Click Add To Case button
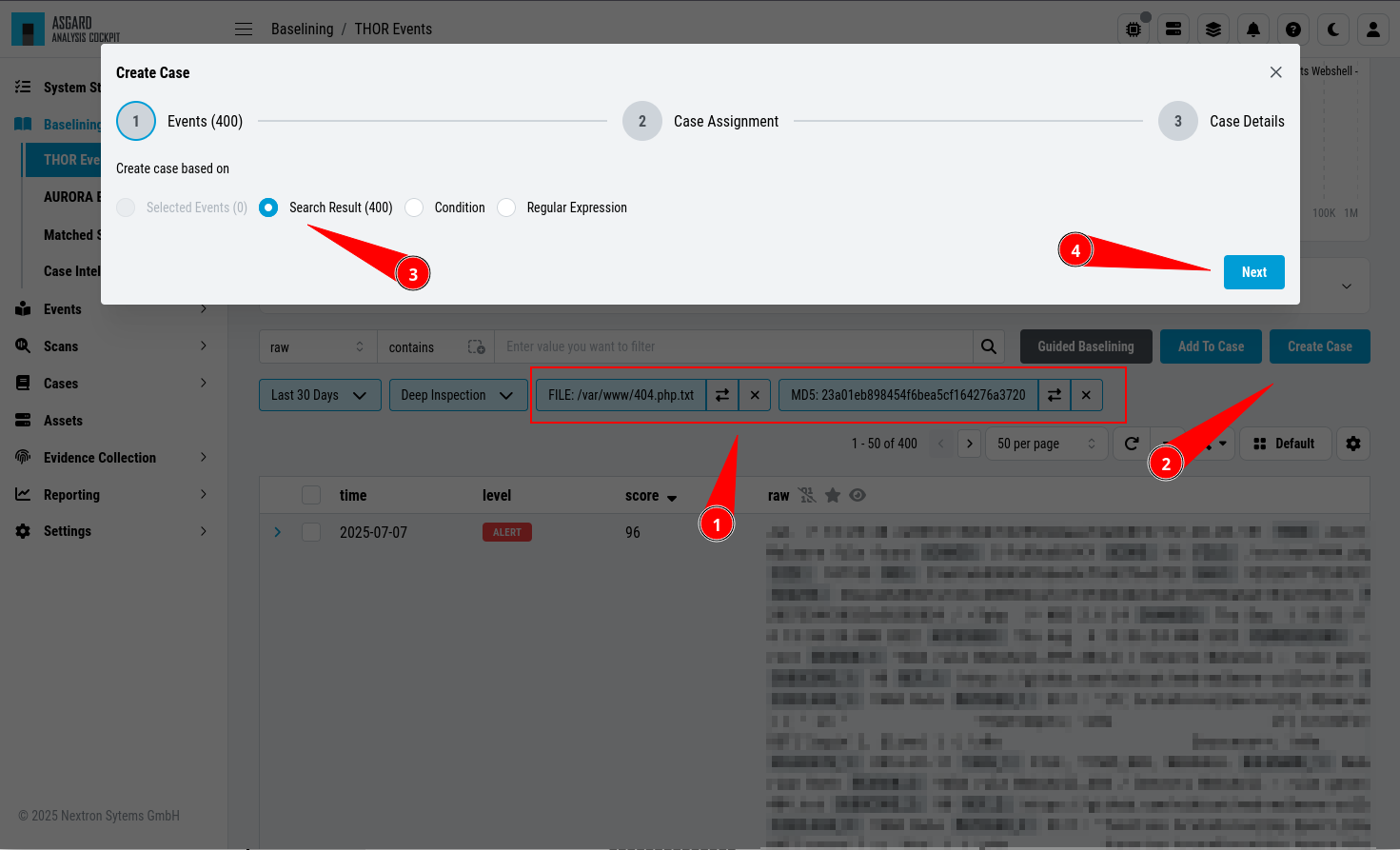The height and width of the screenshot is (850, 1400). click(x=1211, y=346)
